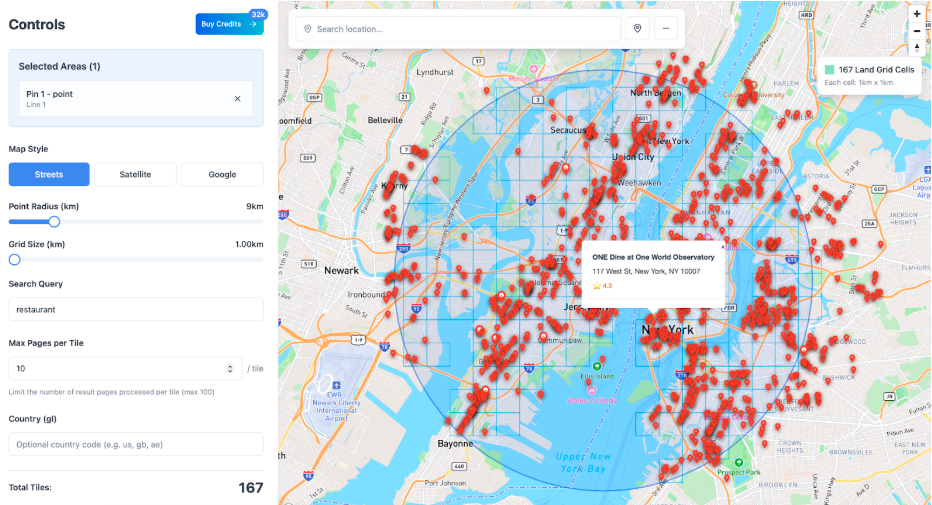Close the ONE Dine popup
Viewport: 932px width, 505px height.
click(x=723, y=247)
